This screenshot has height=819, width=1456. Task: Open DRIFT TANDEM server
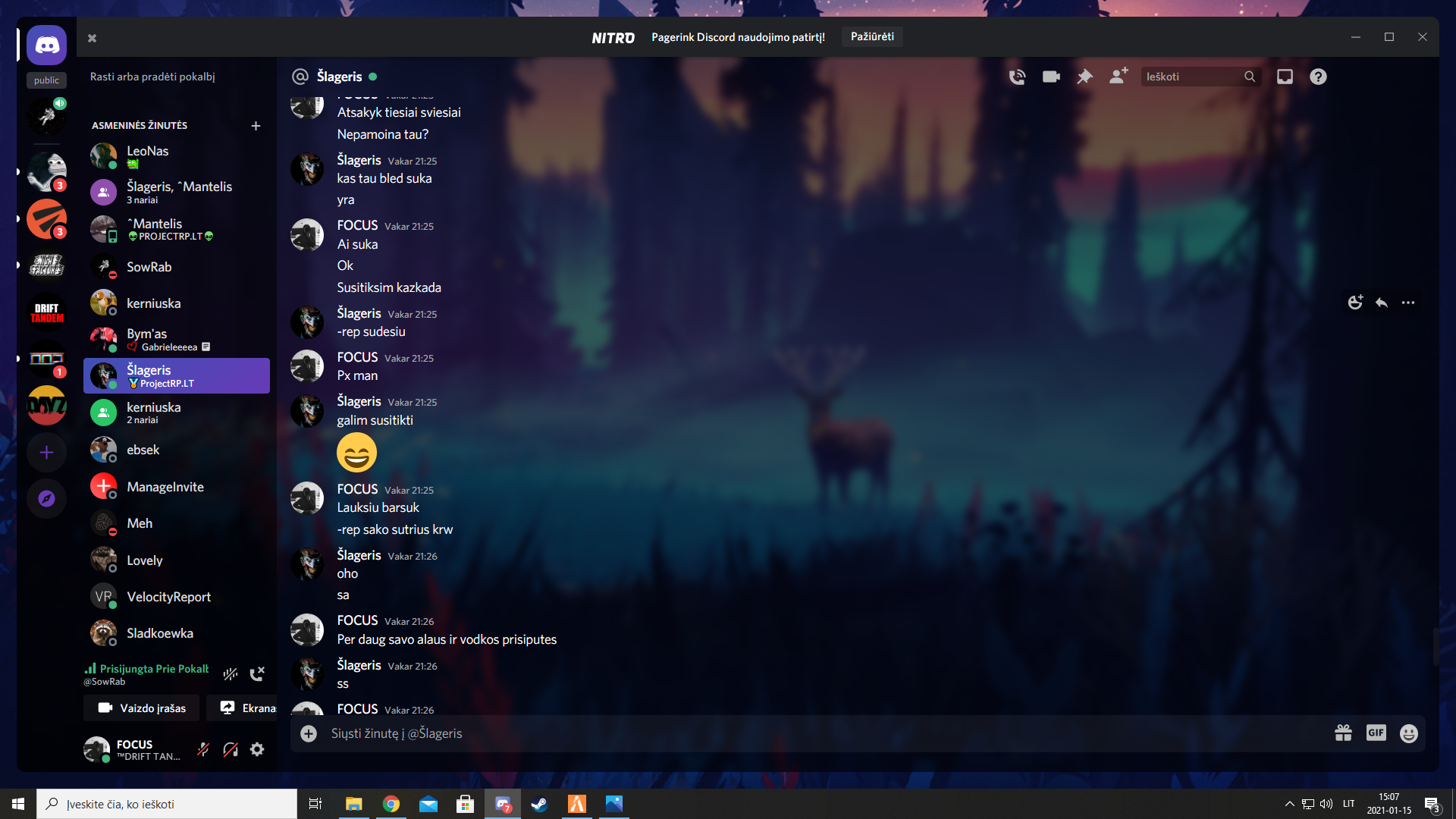click(x=47, y=312)
